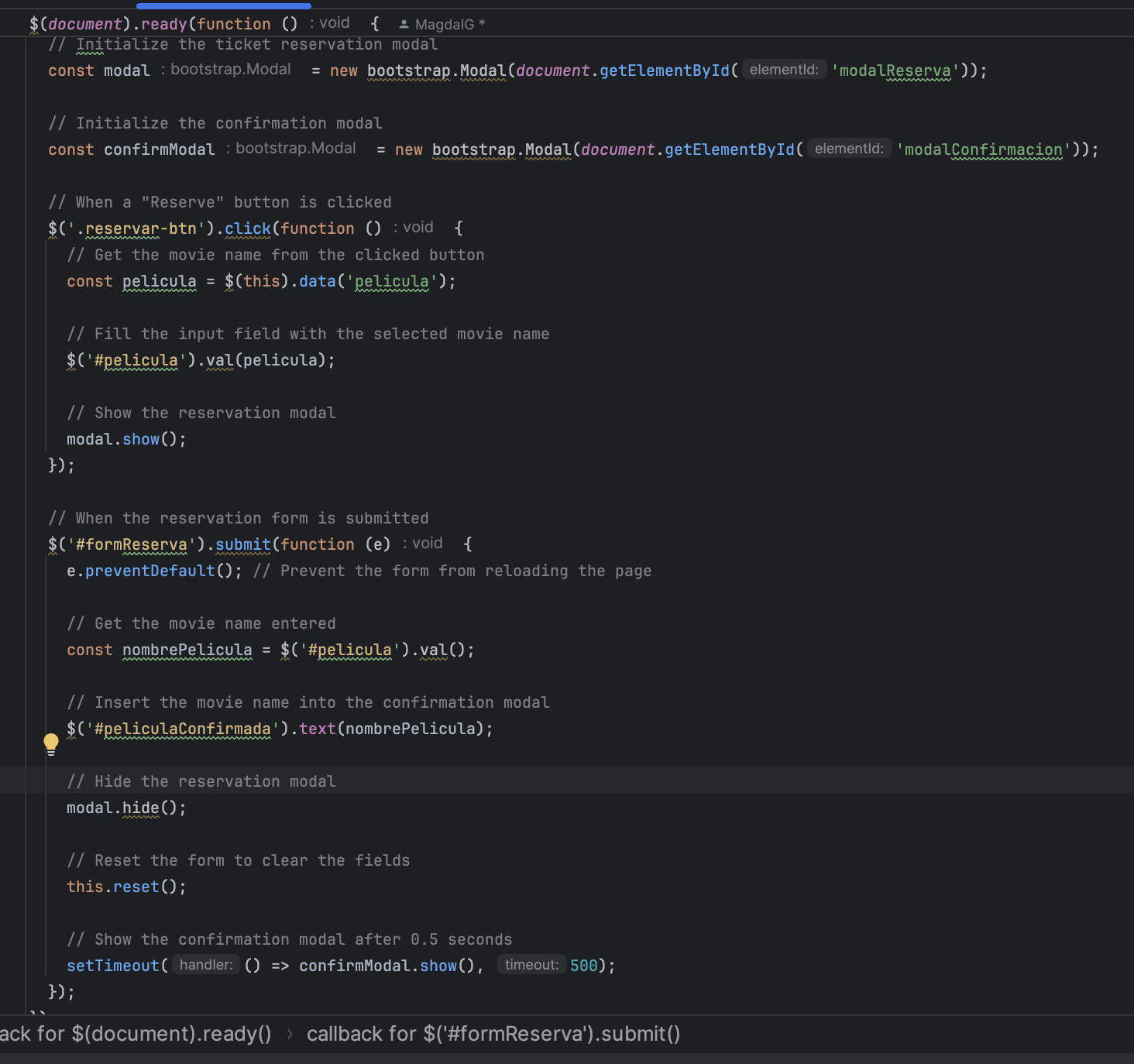Click the 'modalConfirmacion' string literal
This screenshot has width=1134, height=1064.
click(x=984, y=149)
